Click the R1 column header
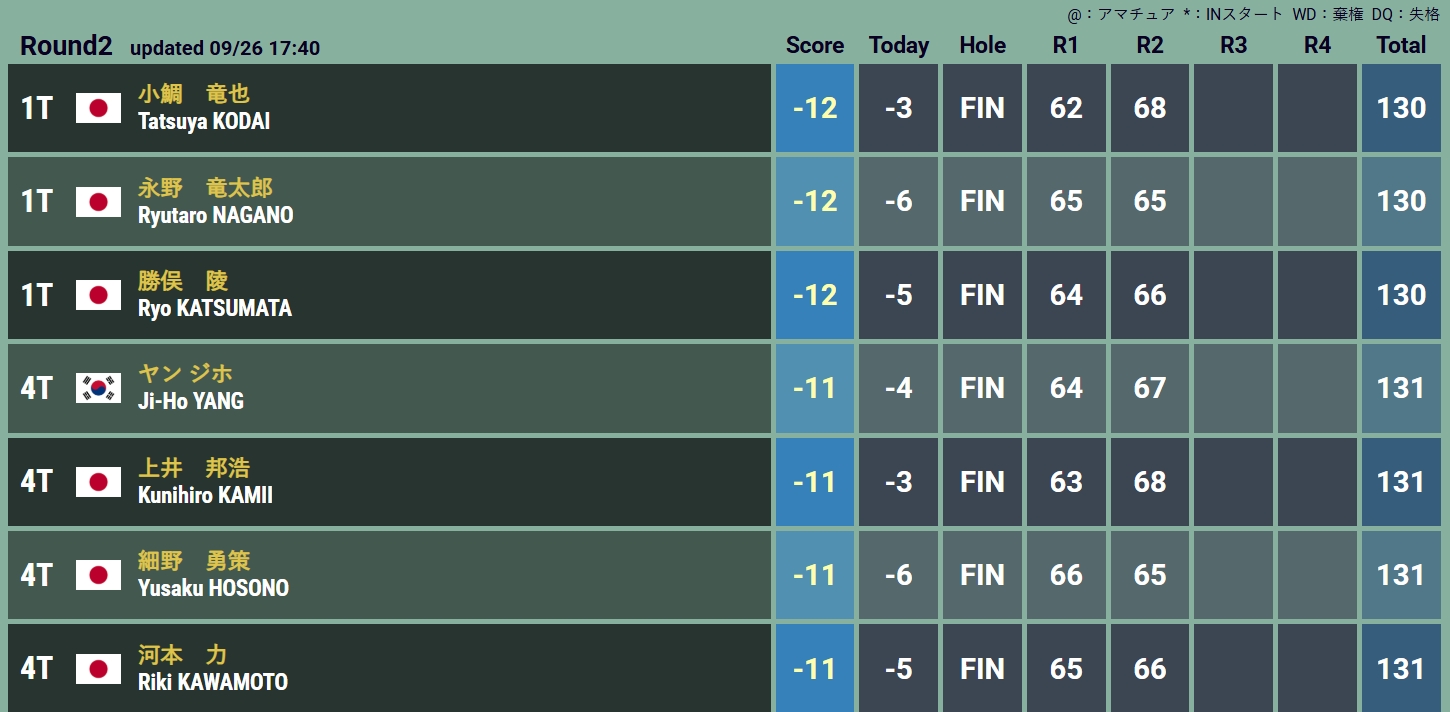 point(1066,45)
